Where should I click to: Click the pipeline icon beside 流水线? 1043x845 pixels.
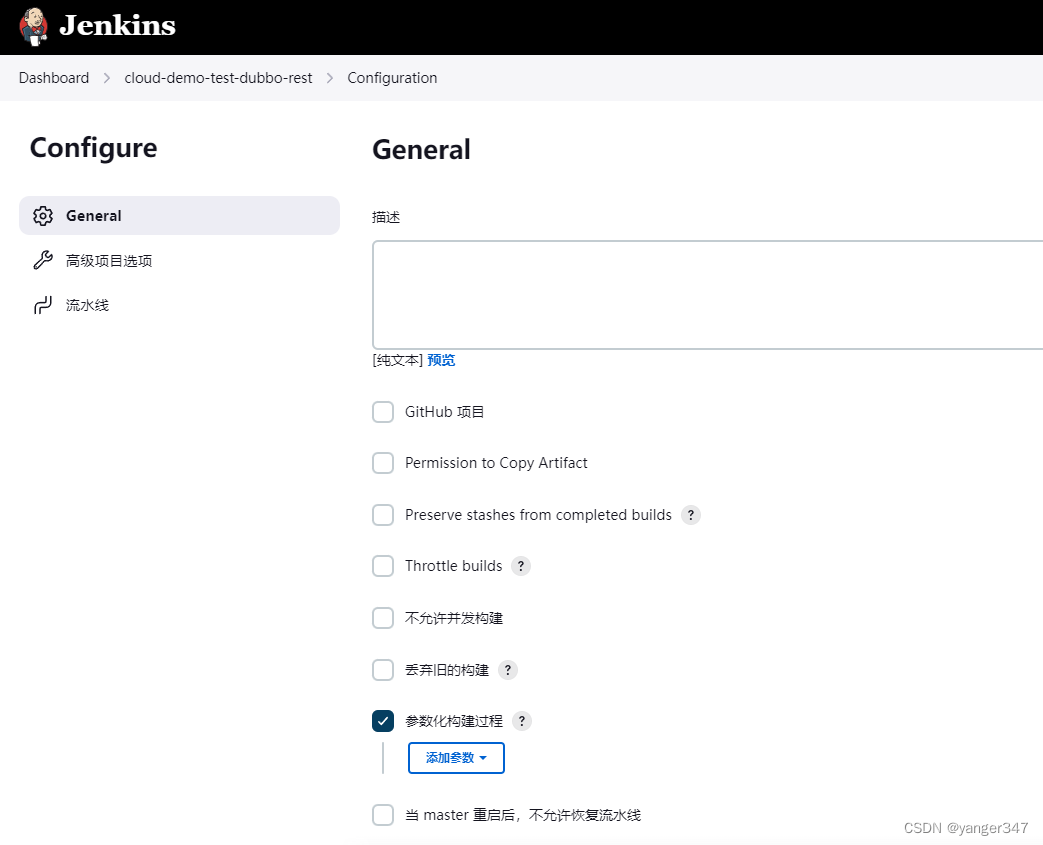[x=43, y=305]
